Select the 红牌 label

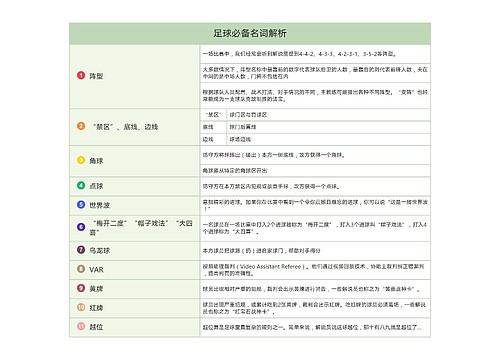coord(96,308)
